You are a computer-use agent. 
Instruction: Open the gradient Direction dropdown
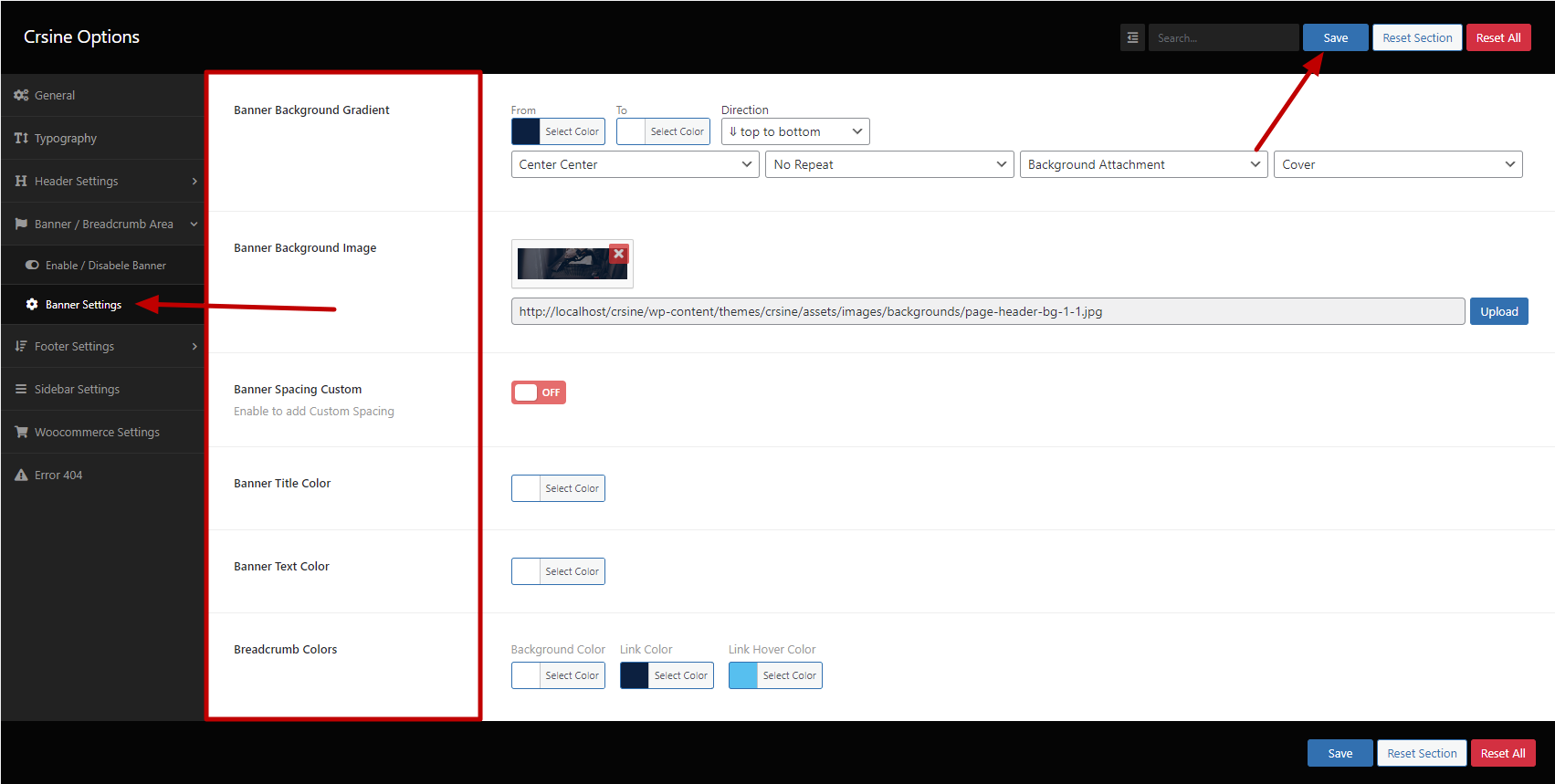(x=794, y=131)
